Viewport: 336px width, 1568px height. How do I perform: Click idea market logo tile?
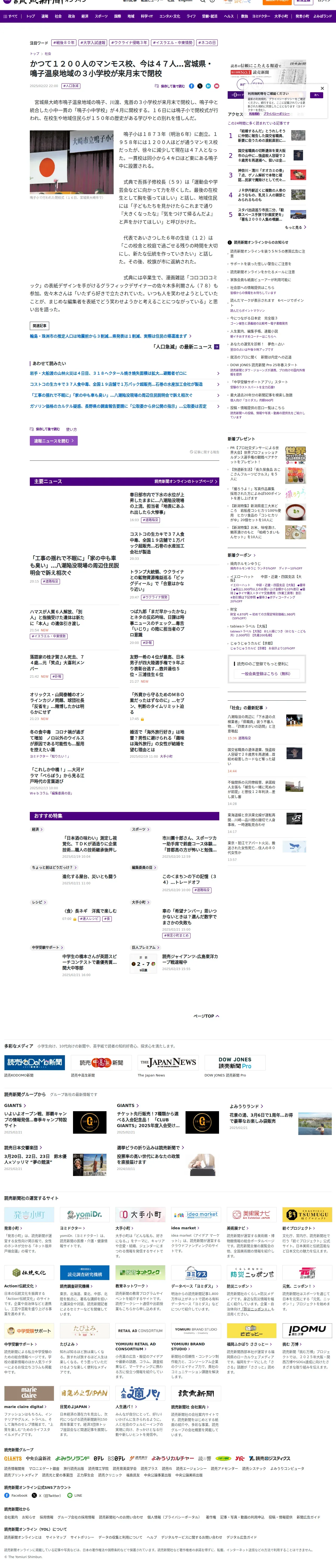click(196, 1214)
